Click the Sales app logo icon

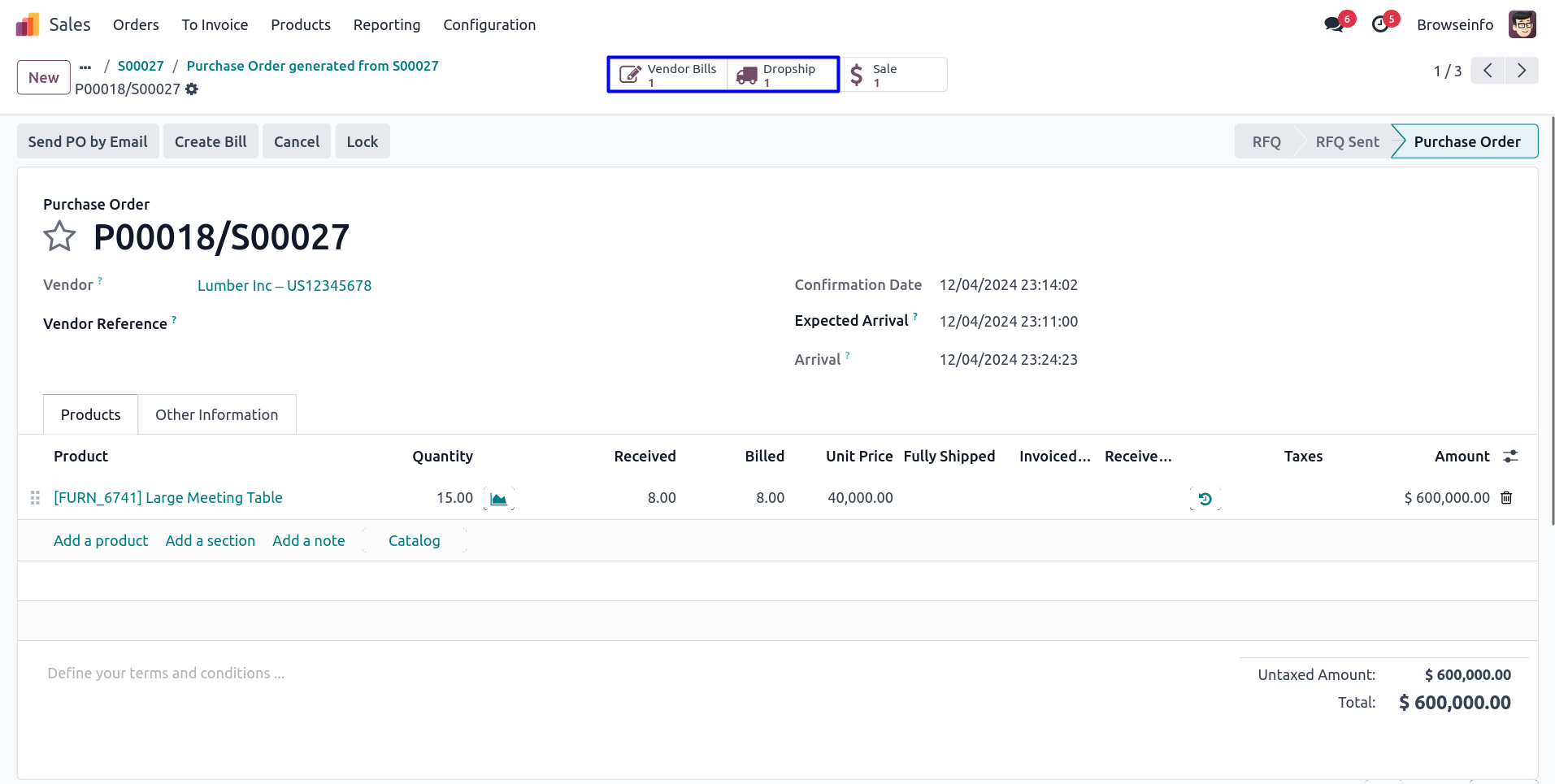(28, 25)
